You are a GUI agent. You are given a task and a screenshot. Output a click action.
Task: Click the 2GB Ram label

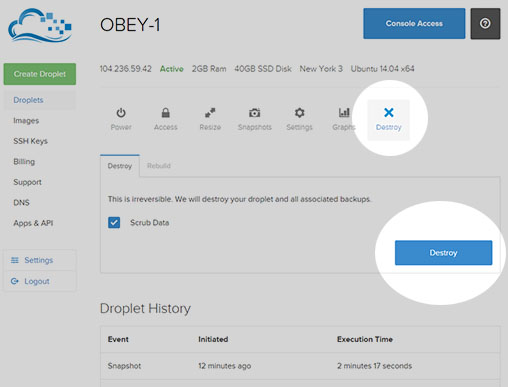209,69
